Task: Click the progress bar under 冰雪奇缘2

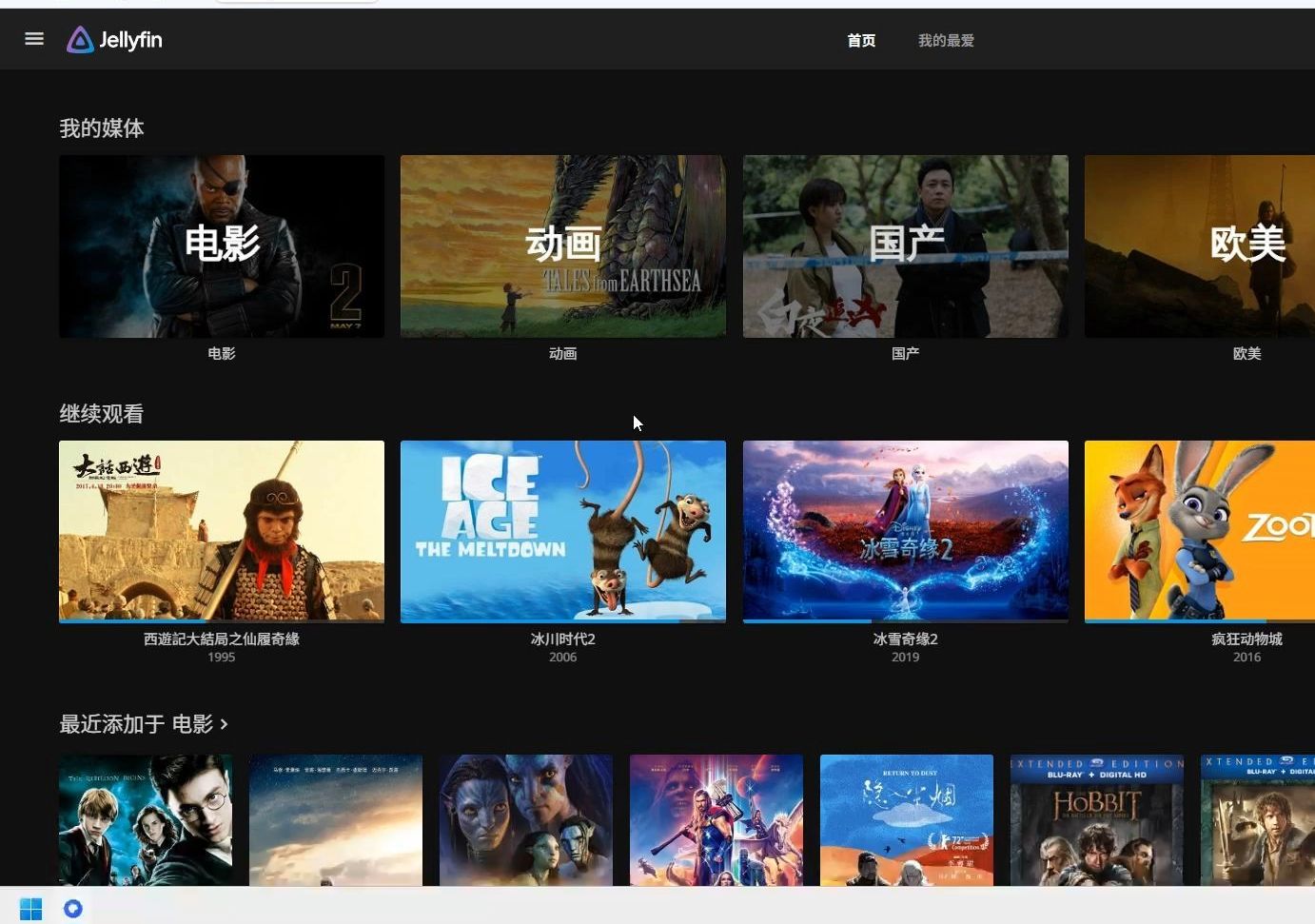Action: (x=906, y=620)
